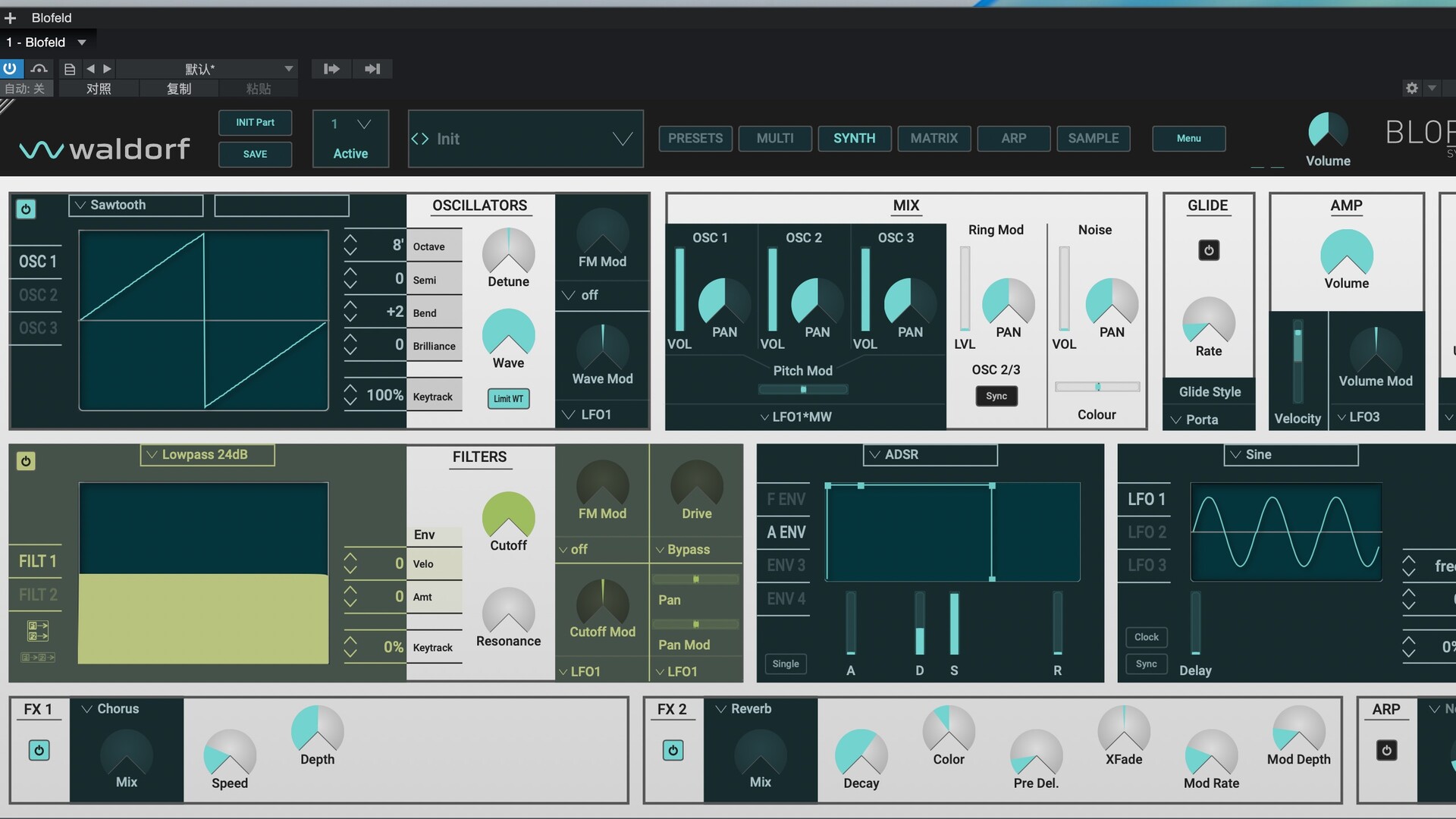Enable the Glide power switch
The height and width of the screenshot is (819, 1456).
click(1209, 250)
